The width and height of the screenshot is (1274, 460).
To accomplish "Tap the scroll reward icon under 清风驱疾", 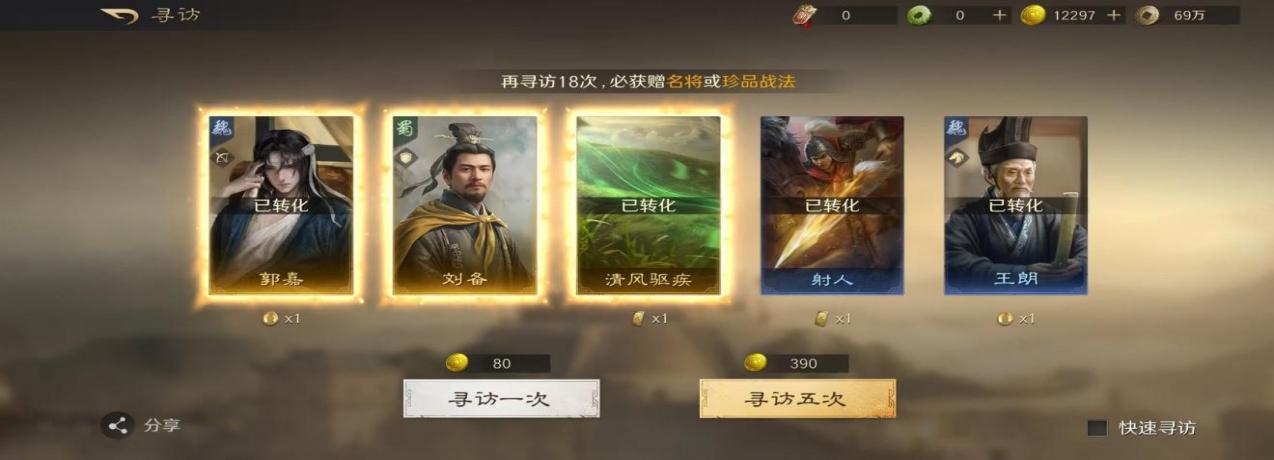I will 638,318.
